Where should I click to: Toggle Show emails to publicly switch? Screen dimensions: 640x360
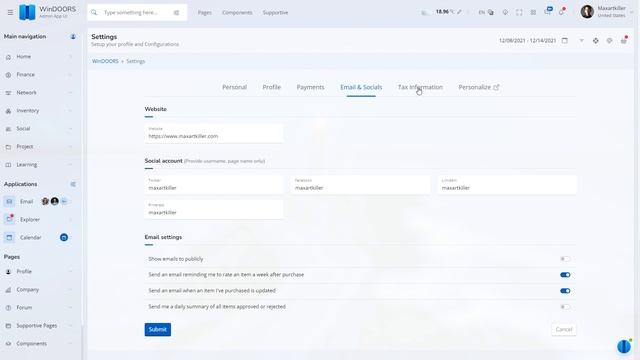point(565,259)
